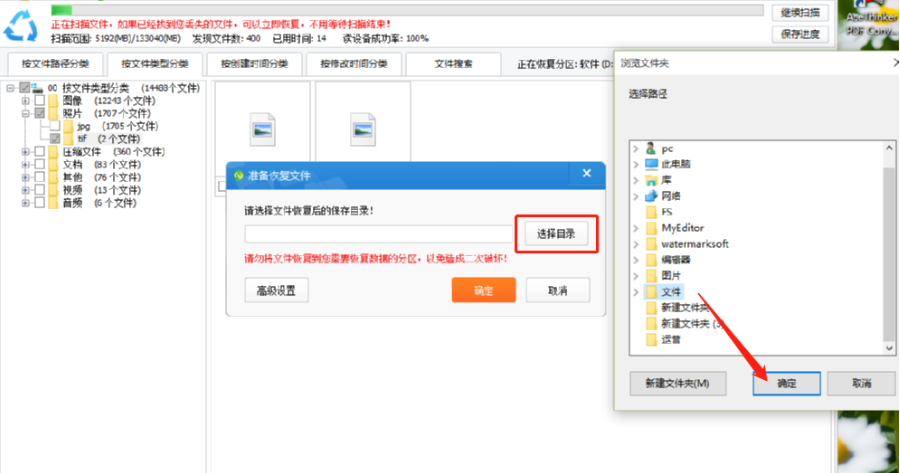Expand the 图像 tree node
Image resolution: width=900 pixels, height=473 pixels.
(x=25, y=101)
